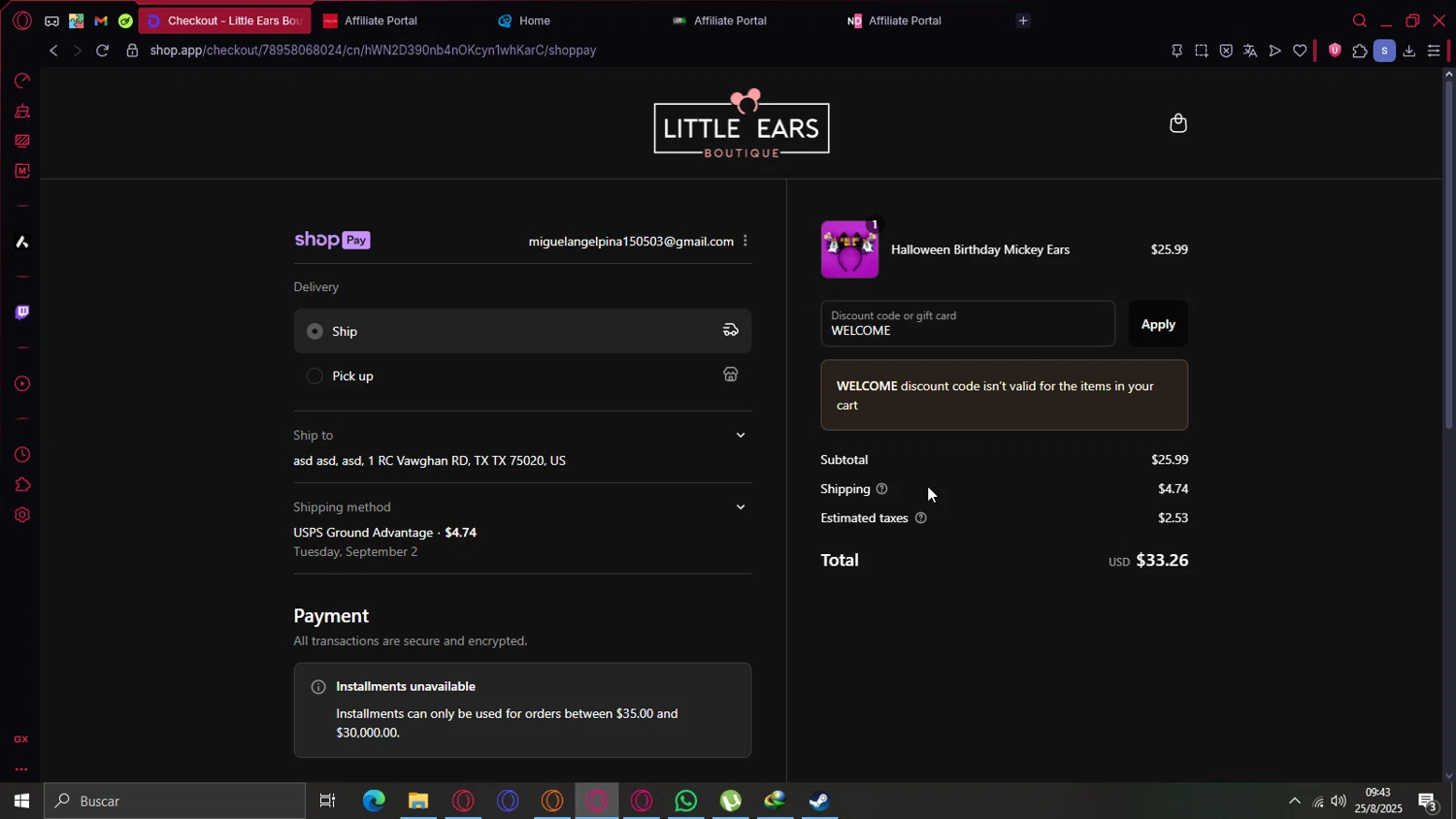The image size is (1456, 819).
Task: Take a snapshot with the capture icon
Action: point(1202,50)
